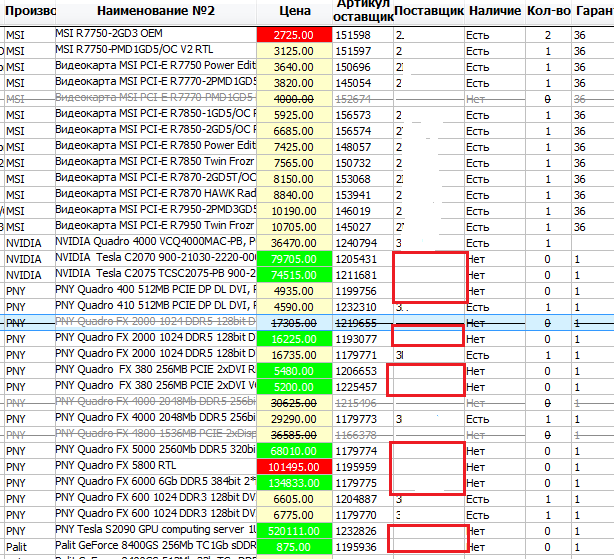Screen dimensions: 614x559
Task: Click article number 1225457
Action: [356, 387]
